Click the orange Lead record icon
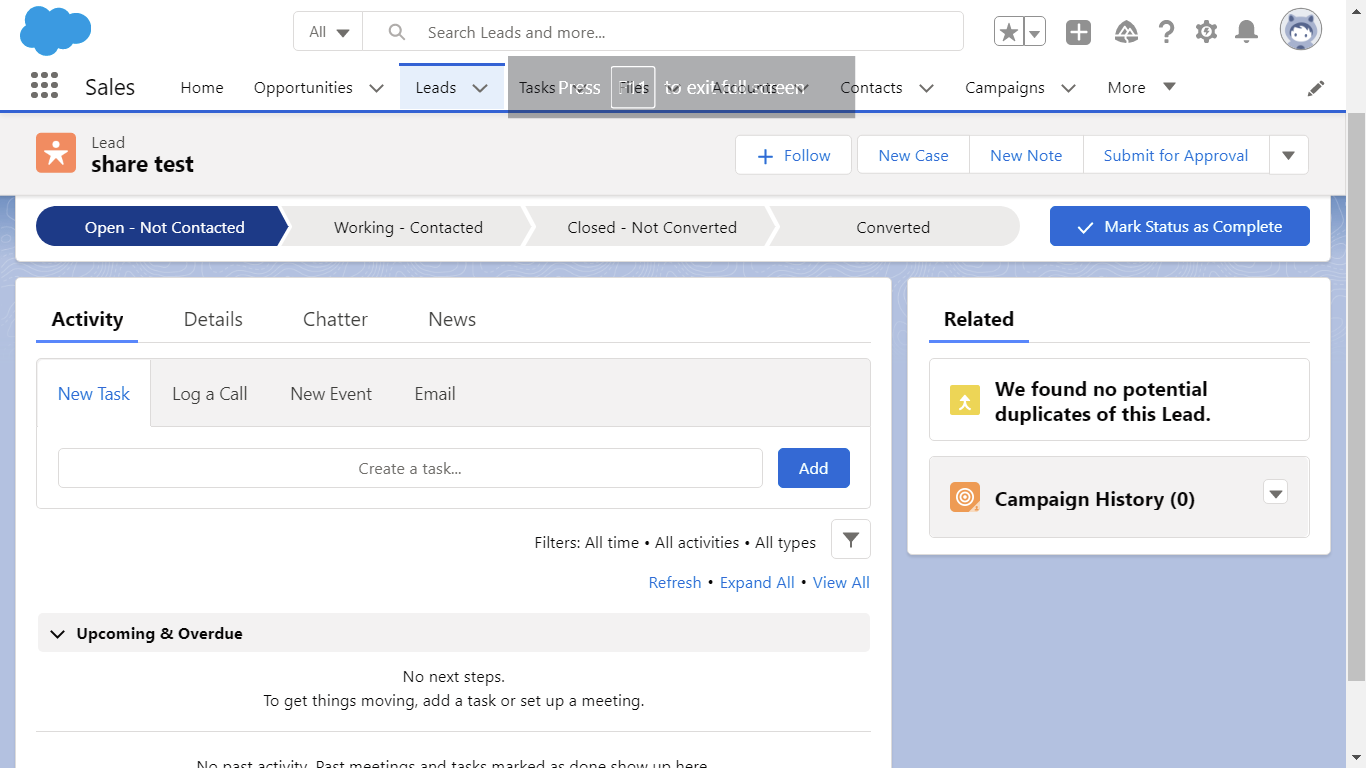This screenshot has height=768, width=1366. 56,153
